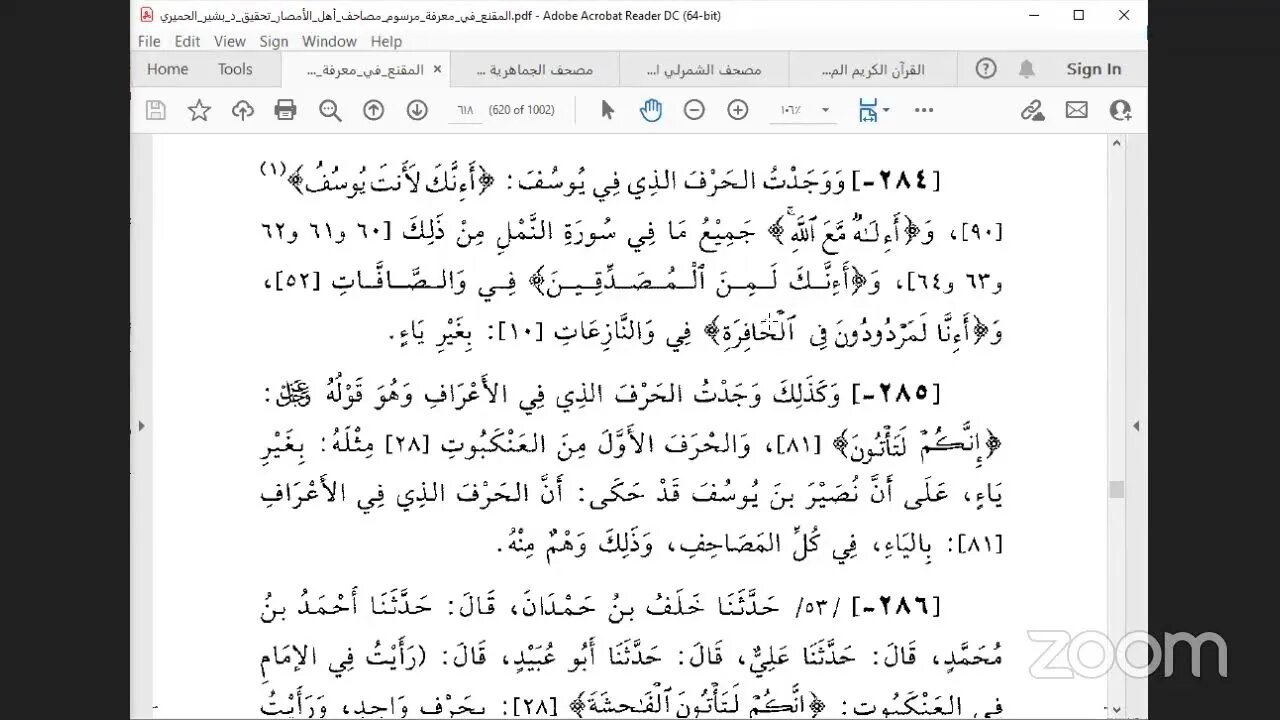Print the document with the printer icon
The width and height of the screenshot is (1280, 720).
click(286, 110)
